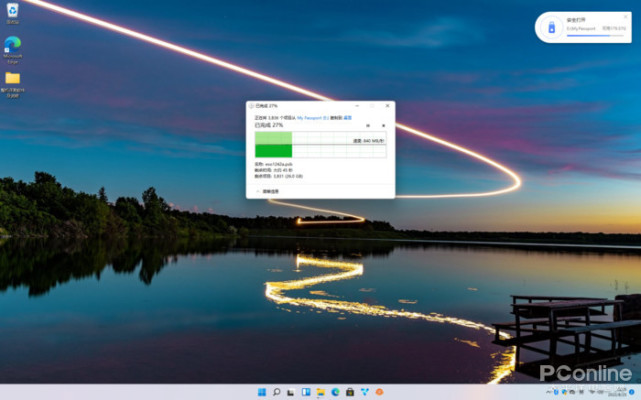
Task: Open Task View on the taskbar
Action: coord(291,392)
